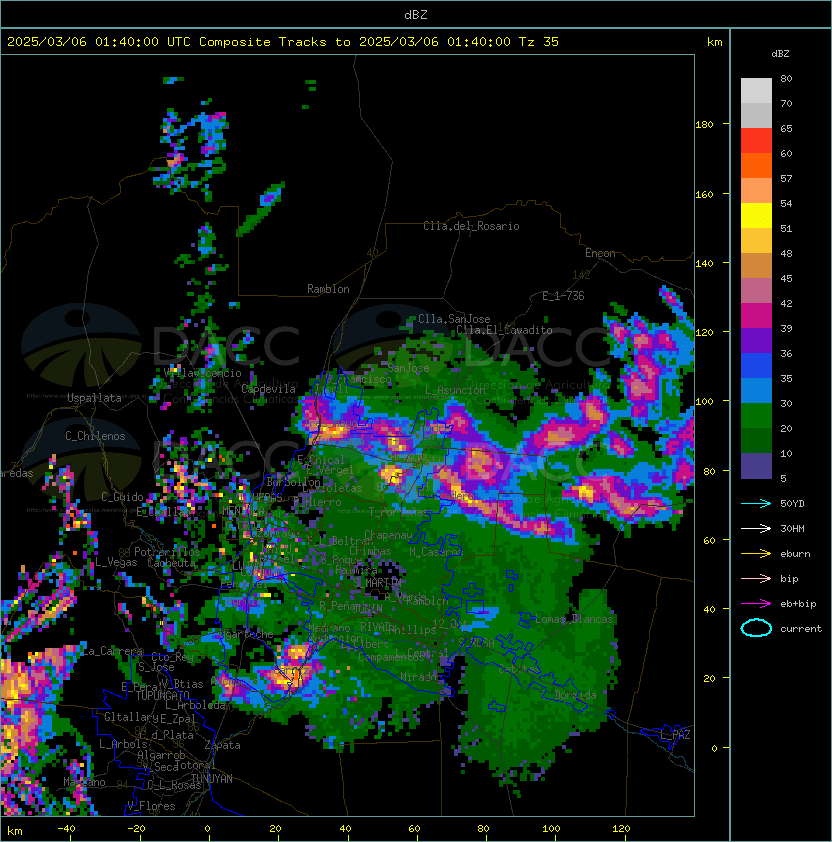Click the slate purple 10 dBZ swatch
This screenshot has height=842, width=832.
click(x=756, y=466)
